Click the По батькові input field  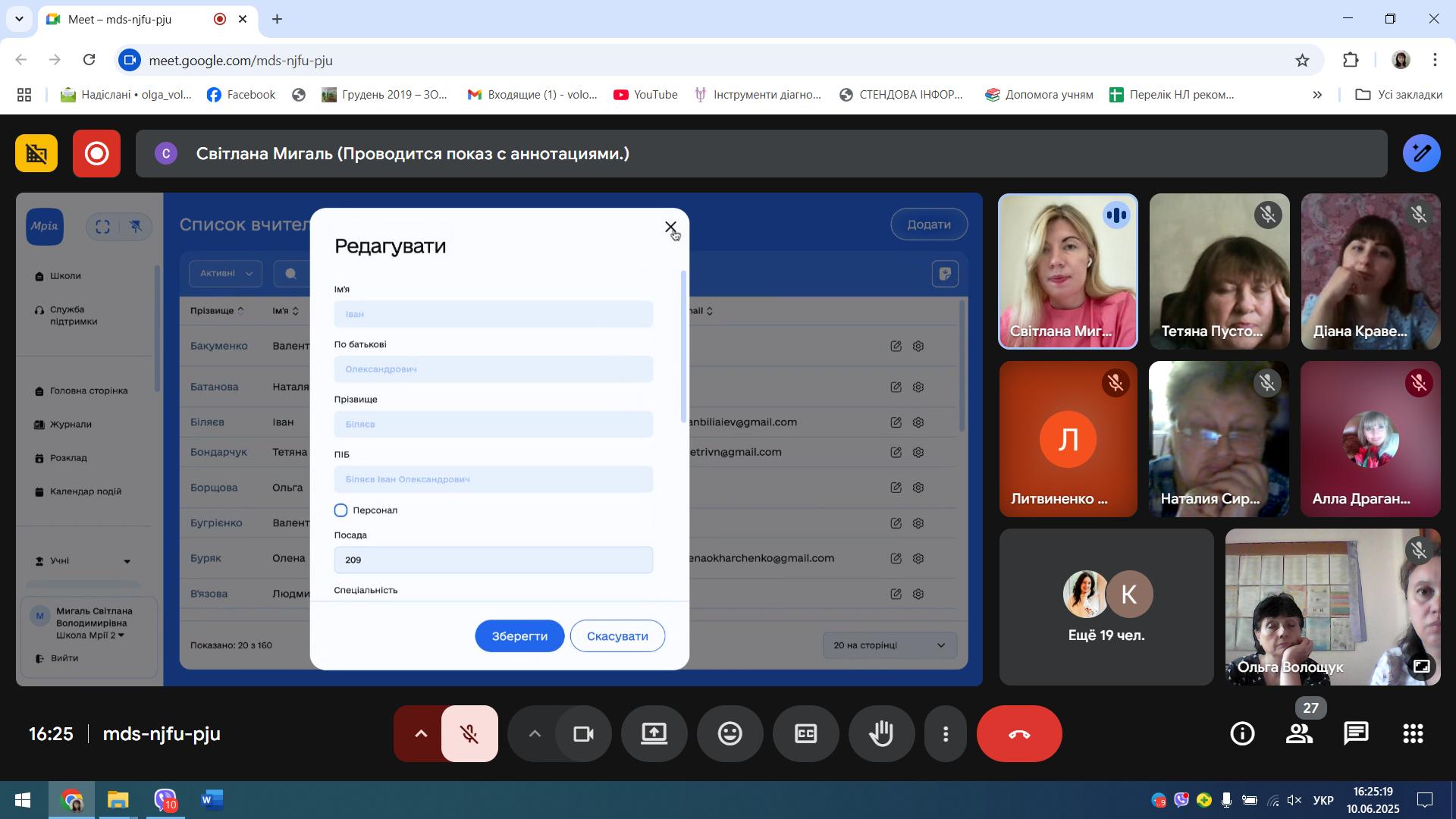click(x=493, y=369)
